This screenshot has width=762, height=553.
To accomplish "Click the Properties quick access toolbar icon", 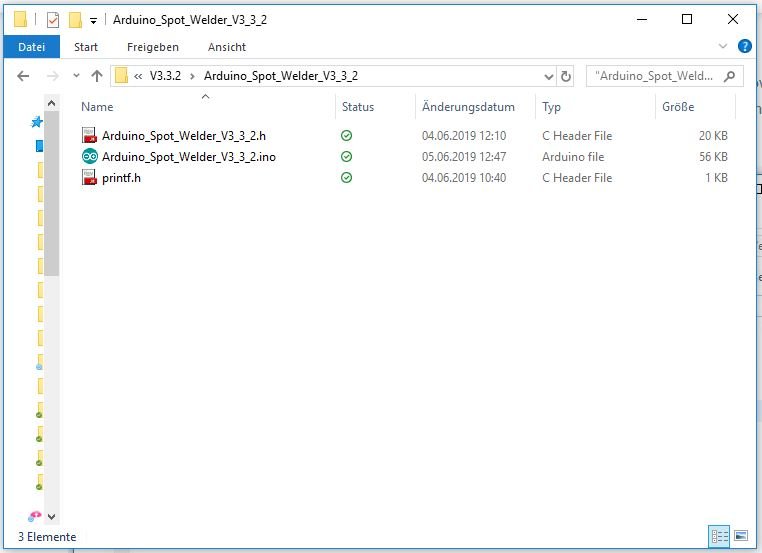I will point(52,20).
